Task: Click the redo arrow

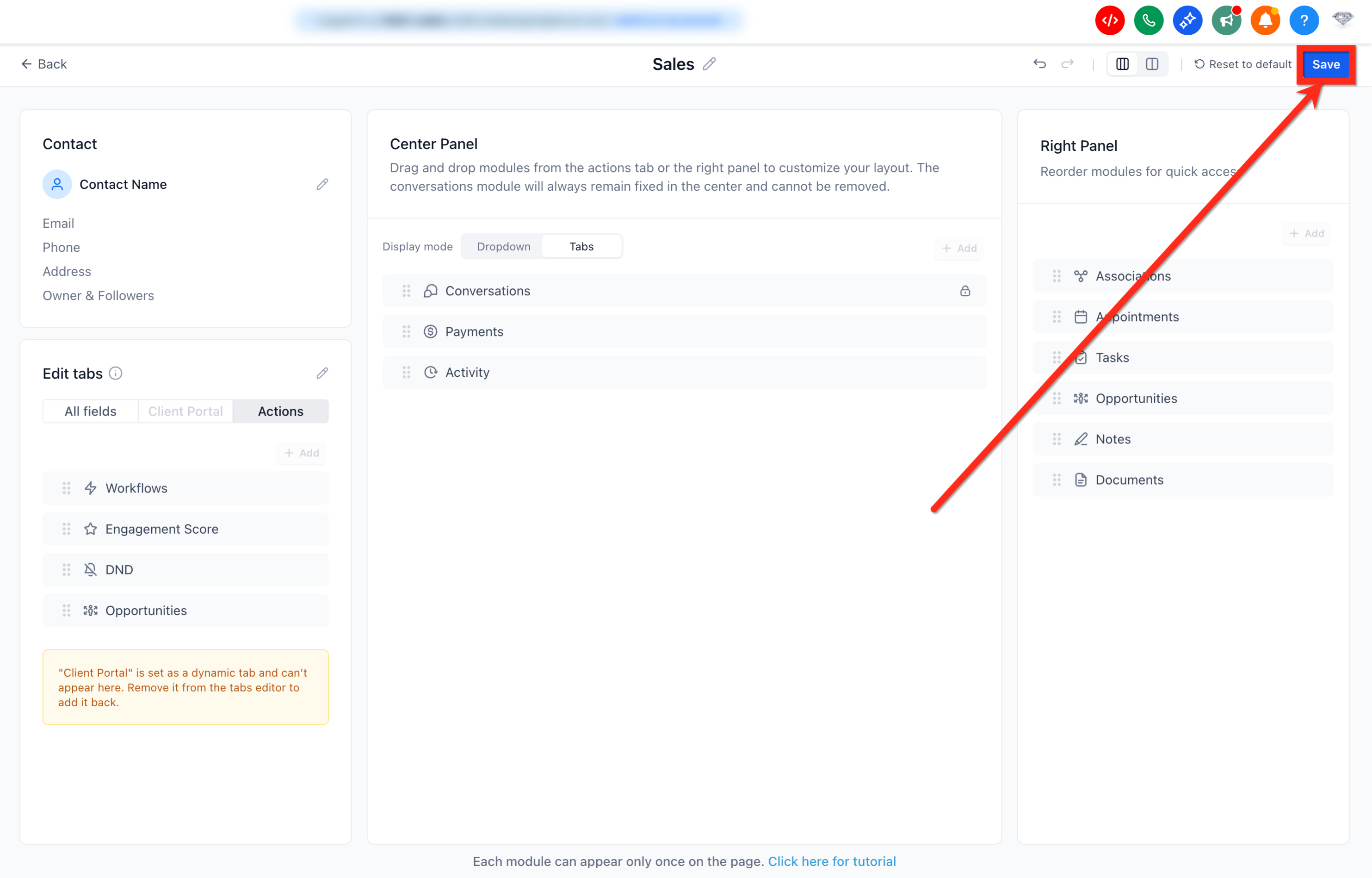Action: 1067,64
